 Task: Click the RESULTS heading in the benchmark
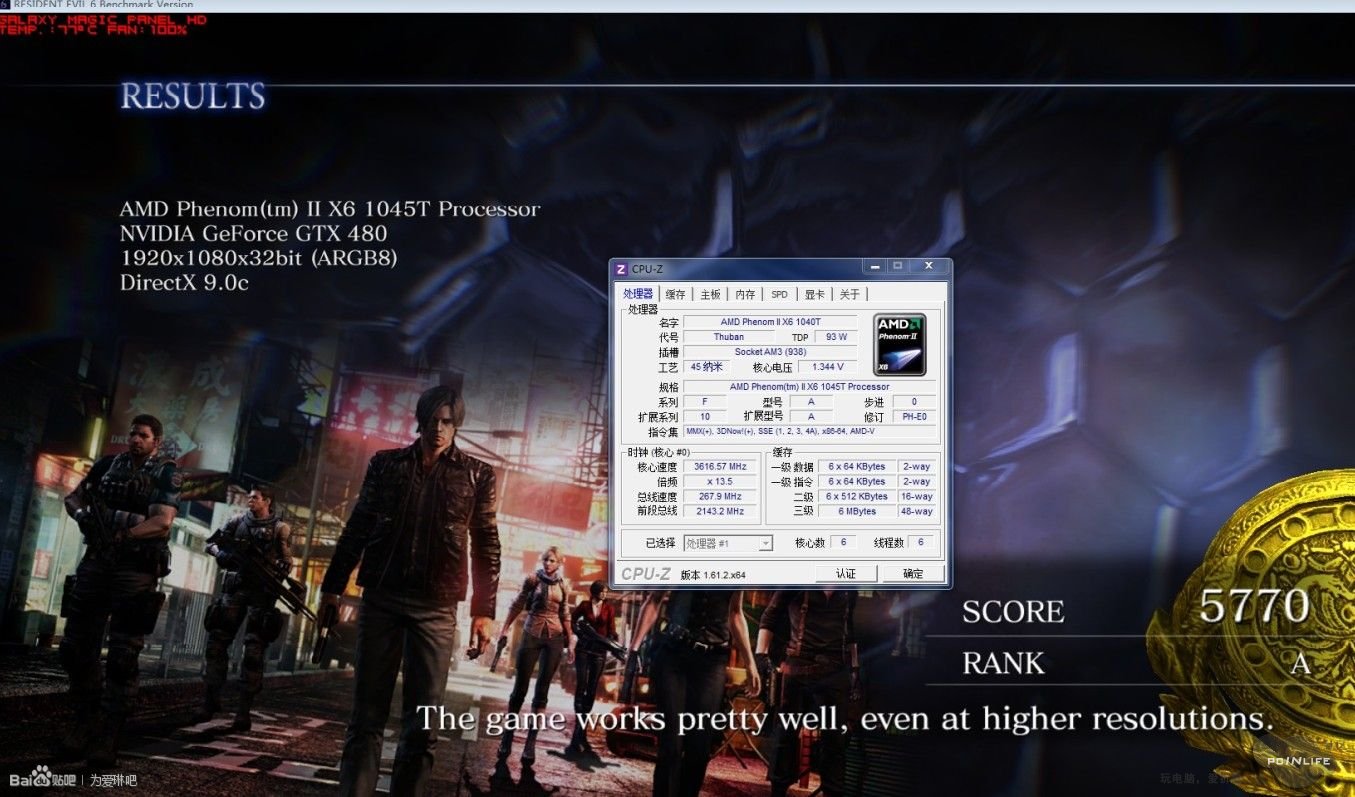pyautogui.click(x=193, y=97)
